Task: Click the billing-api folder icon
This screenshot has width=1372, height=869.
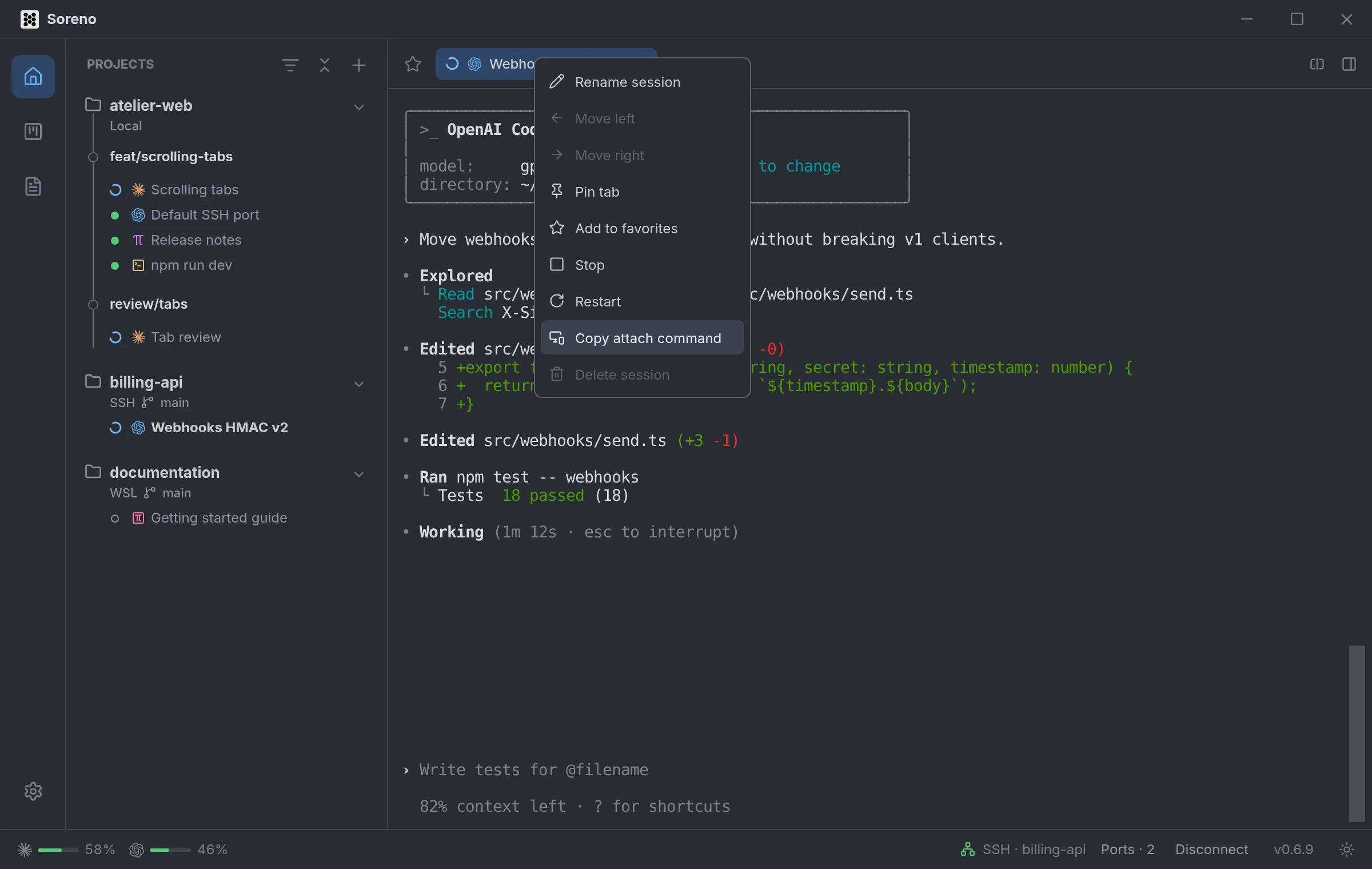Action: [93, 381]
